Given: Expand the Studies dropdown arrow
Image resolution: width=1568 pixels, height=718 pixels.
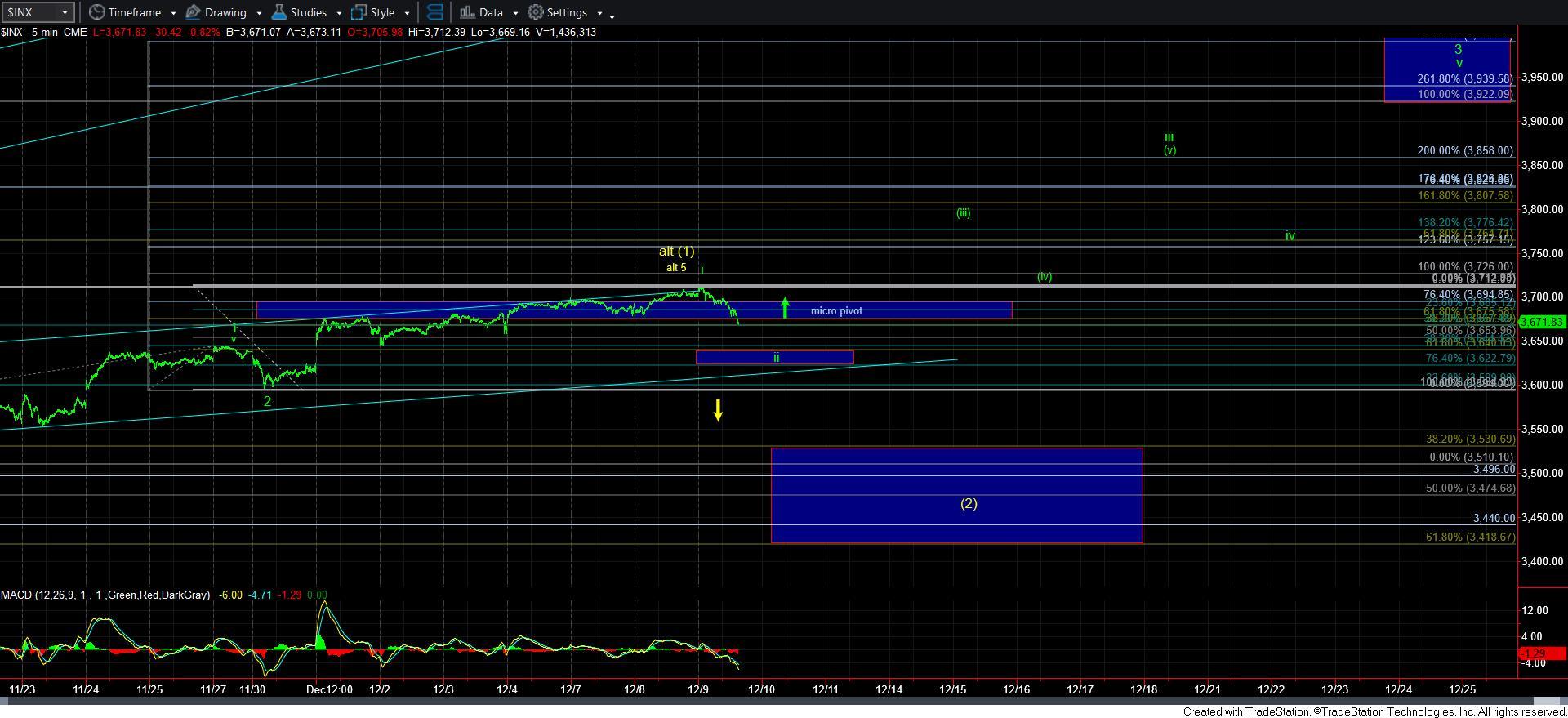Looking at the screenshot, I should [339, 13].
